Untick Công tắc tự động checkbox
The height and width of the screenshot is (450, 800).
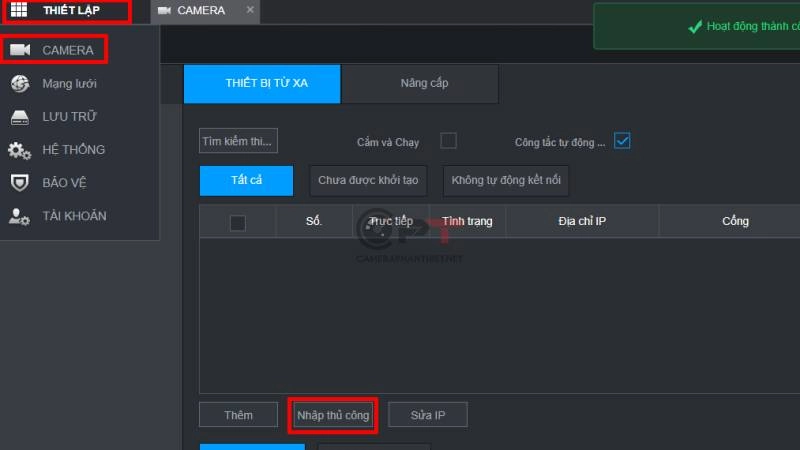tap(622, 141)
